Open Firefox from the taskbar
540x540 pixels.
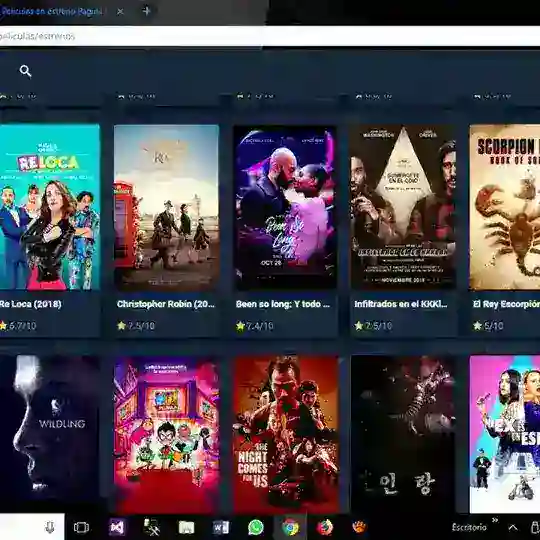pyautogui.click(x=325, y=527)
